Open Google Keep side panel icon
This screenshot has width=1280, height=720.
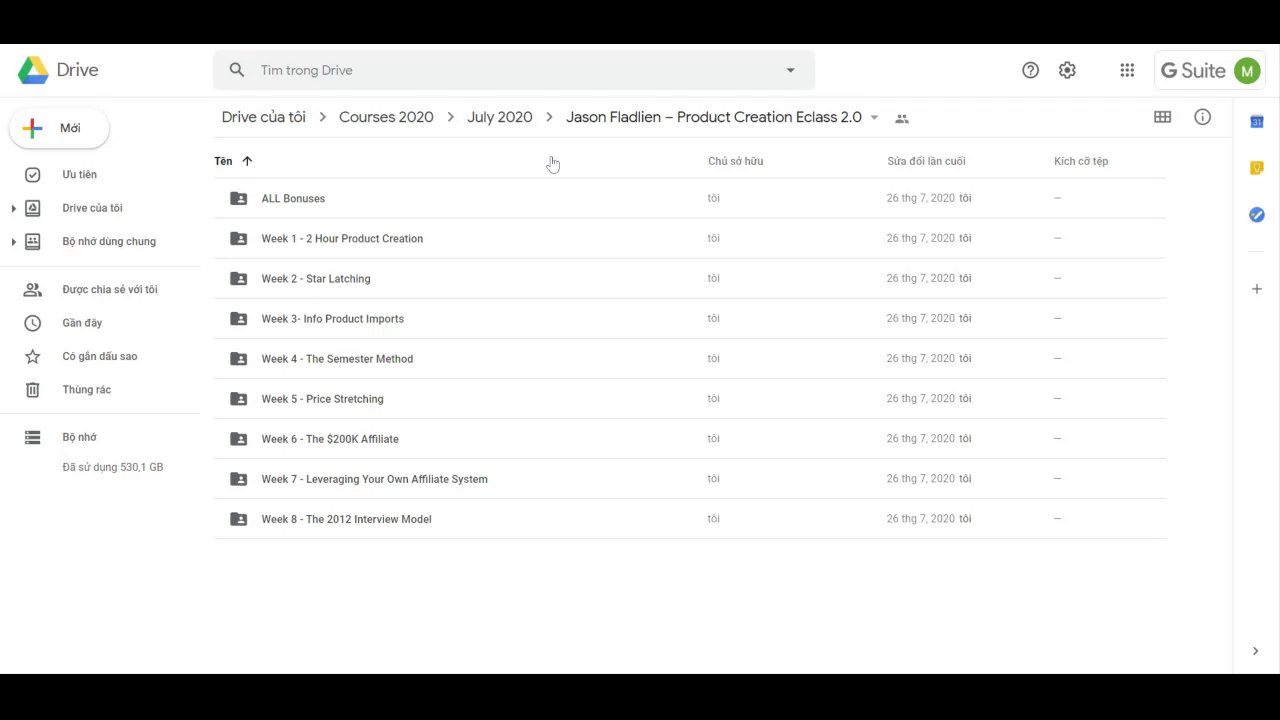(1257, 168)
